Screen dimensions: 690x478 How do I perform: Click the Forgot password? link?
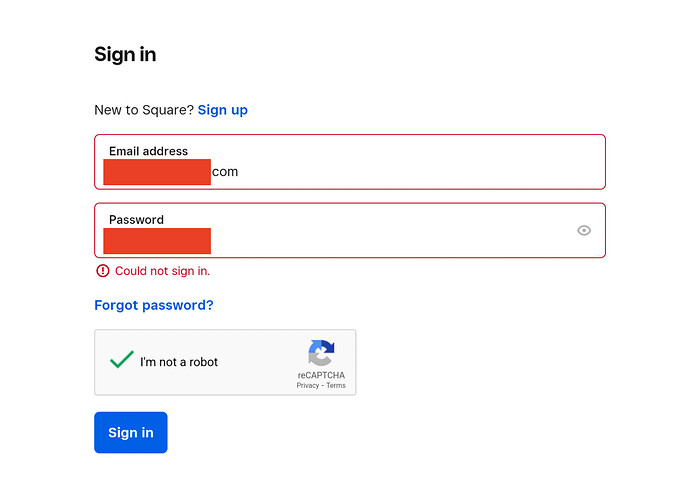[154, 305]
